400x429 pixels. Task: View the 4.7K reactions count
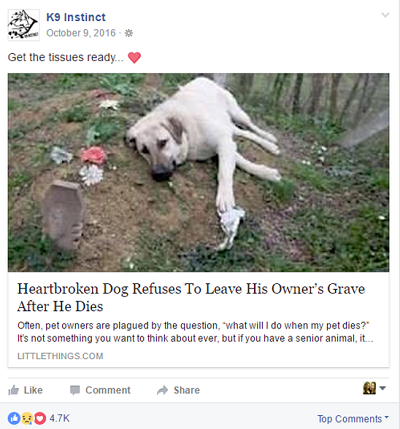click(60, 418)
